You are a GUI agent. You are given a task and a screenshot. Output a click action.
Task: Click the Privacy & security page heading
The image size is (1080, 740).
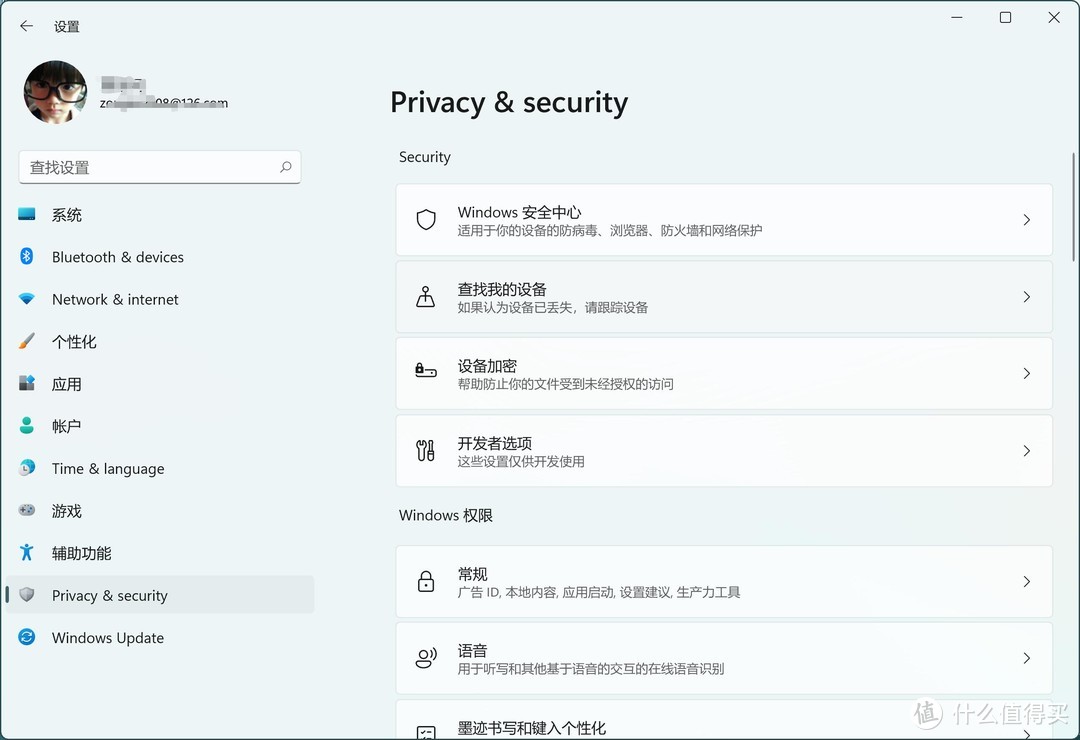click(509, 103)
